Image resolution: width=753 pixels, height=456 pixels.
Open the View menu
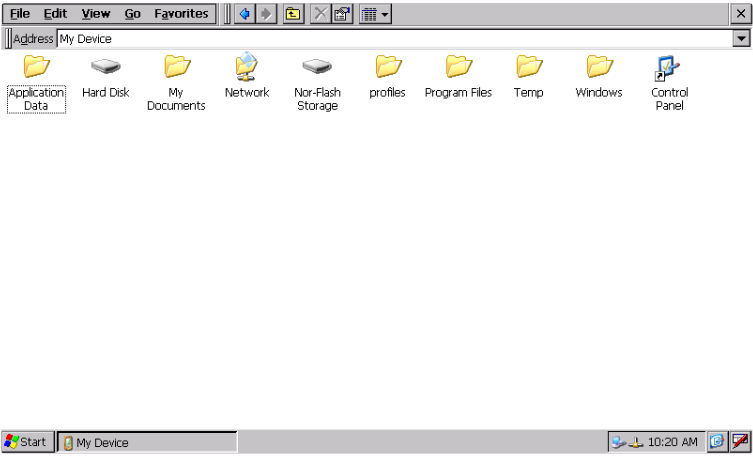[96, 14]
